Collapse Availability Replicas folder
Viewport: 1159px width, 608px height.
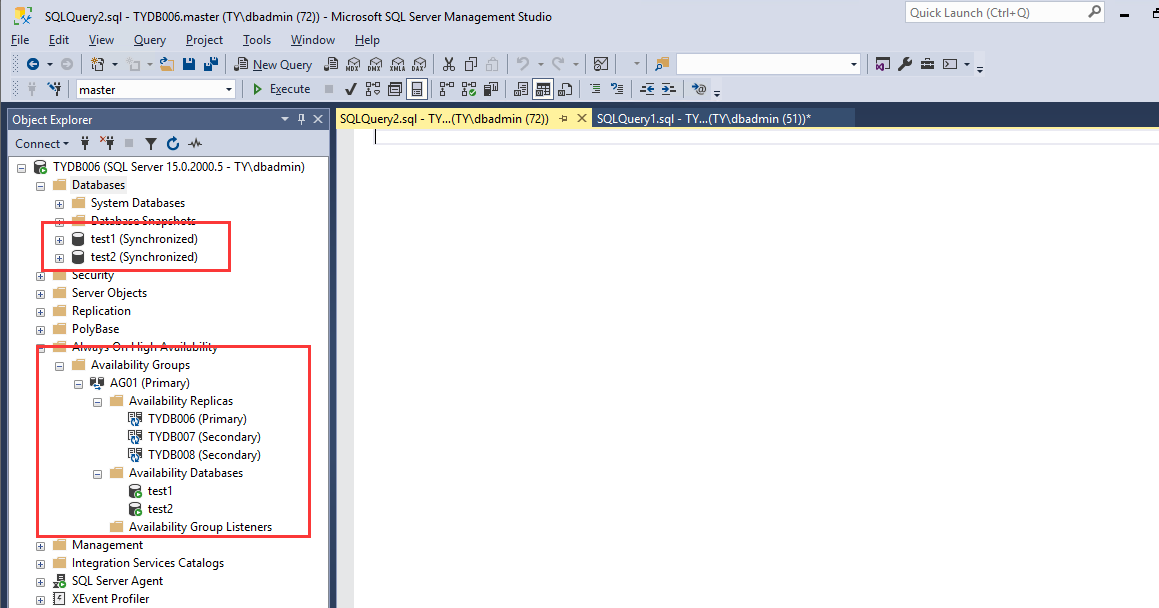[x=98, y=402]
